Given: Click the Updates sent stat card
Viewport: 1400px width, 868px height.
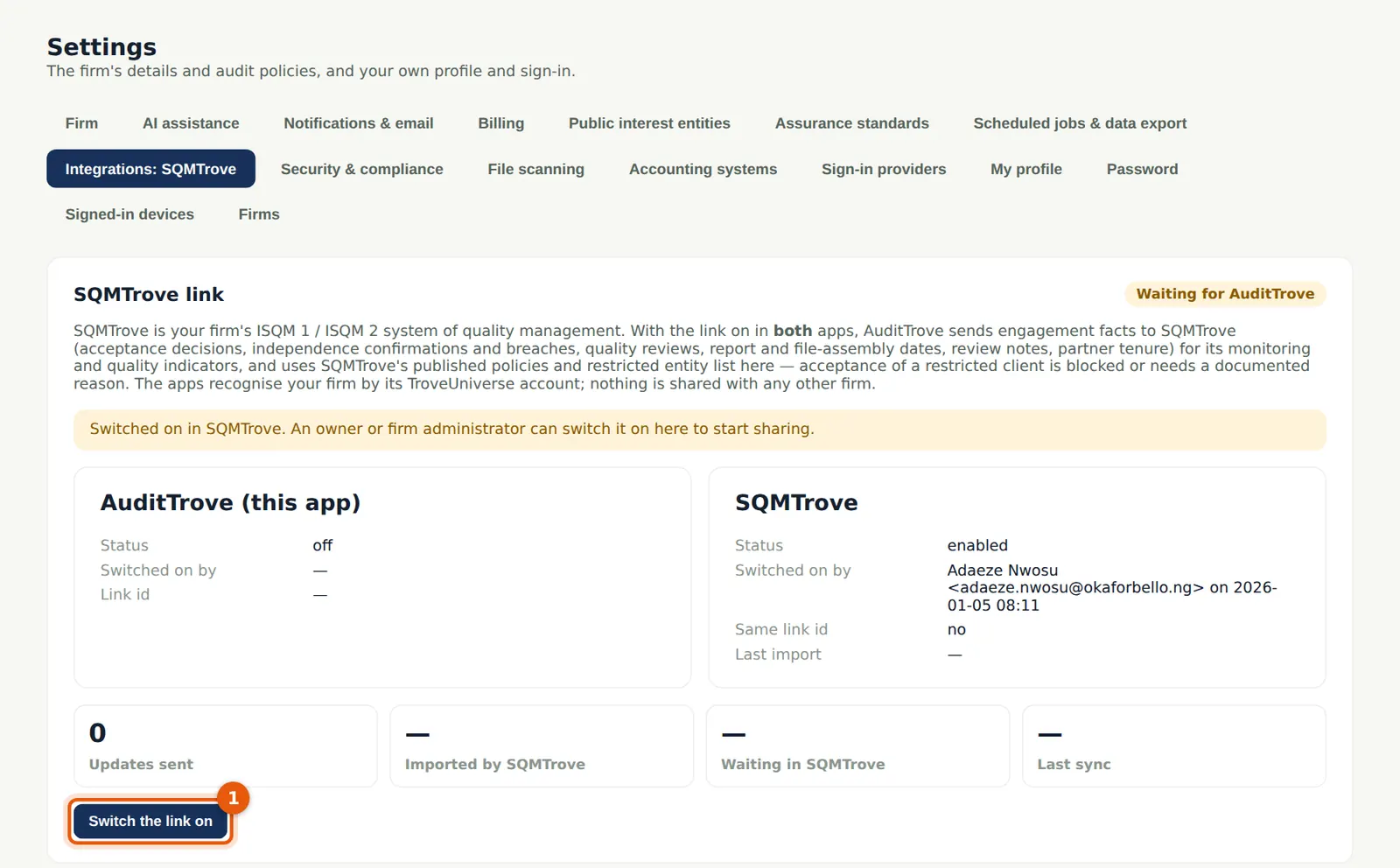Looking at the screenshot, I should point(226,746).
